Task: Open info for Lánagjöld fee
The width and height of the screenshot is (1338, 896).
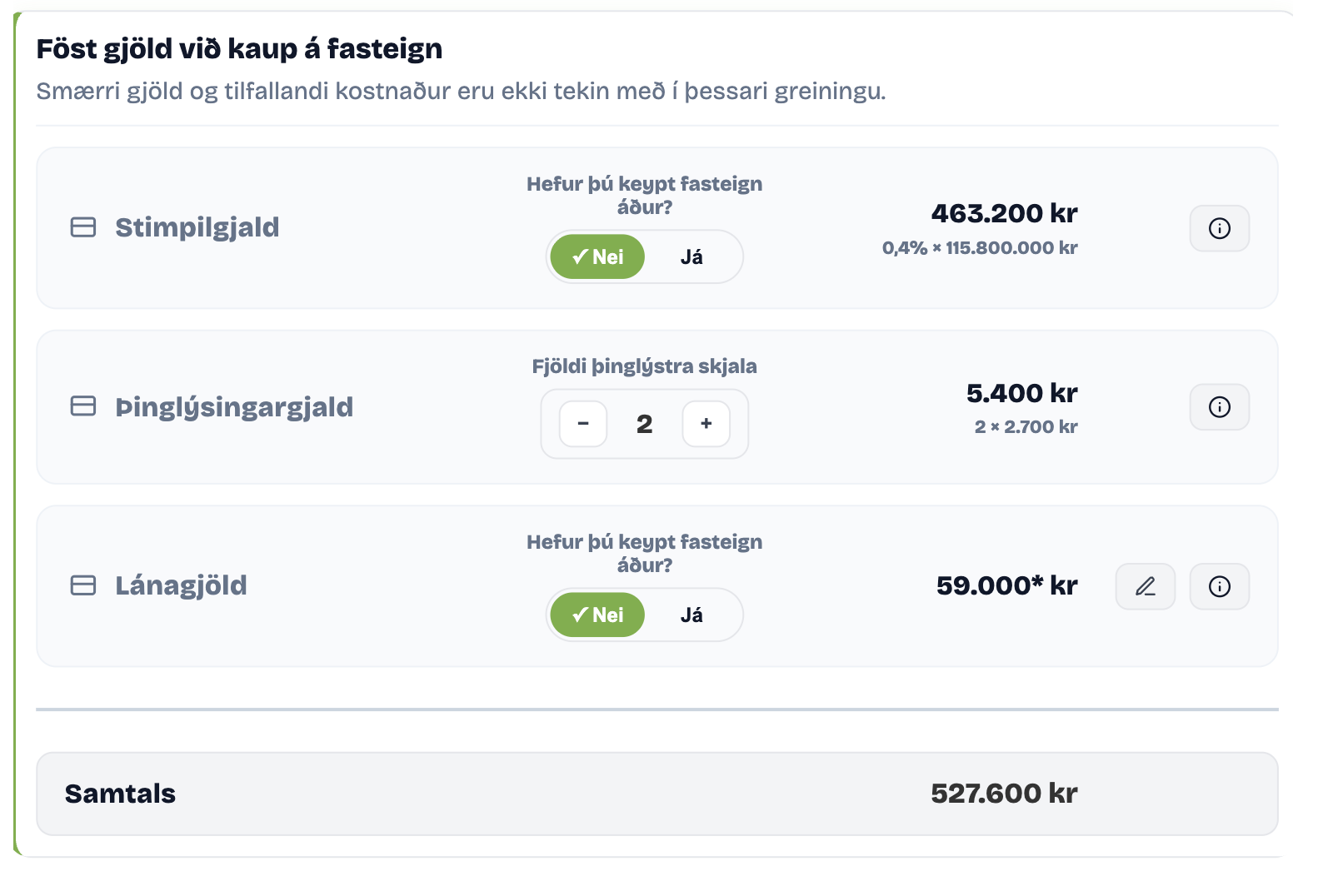Action: point(1219,586)
